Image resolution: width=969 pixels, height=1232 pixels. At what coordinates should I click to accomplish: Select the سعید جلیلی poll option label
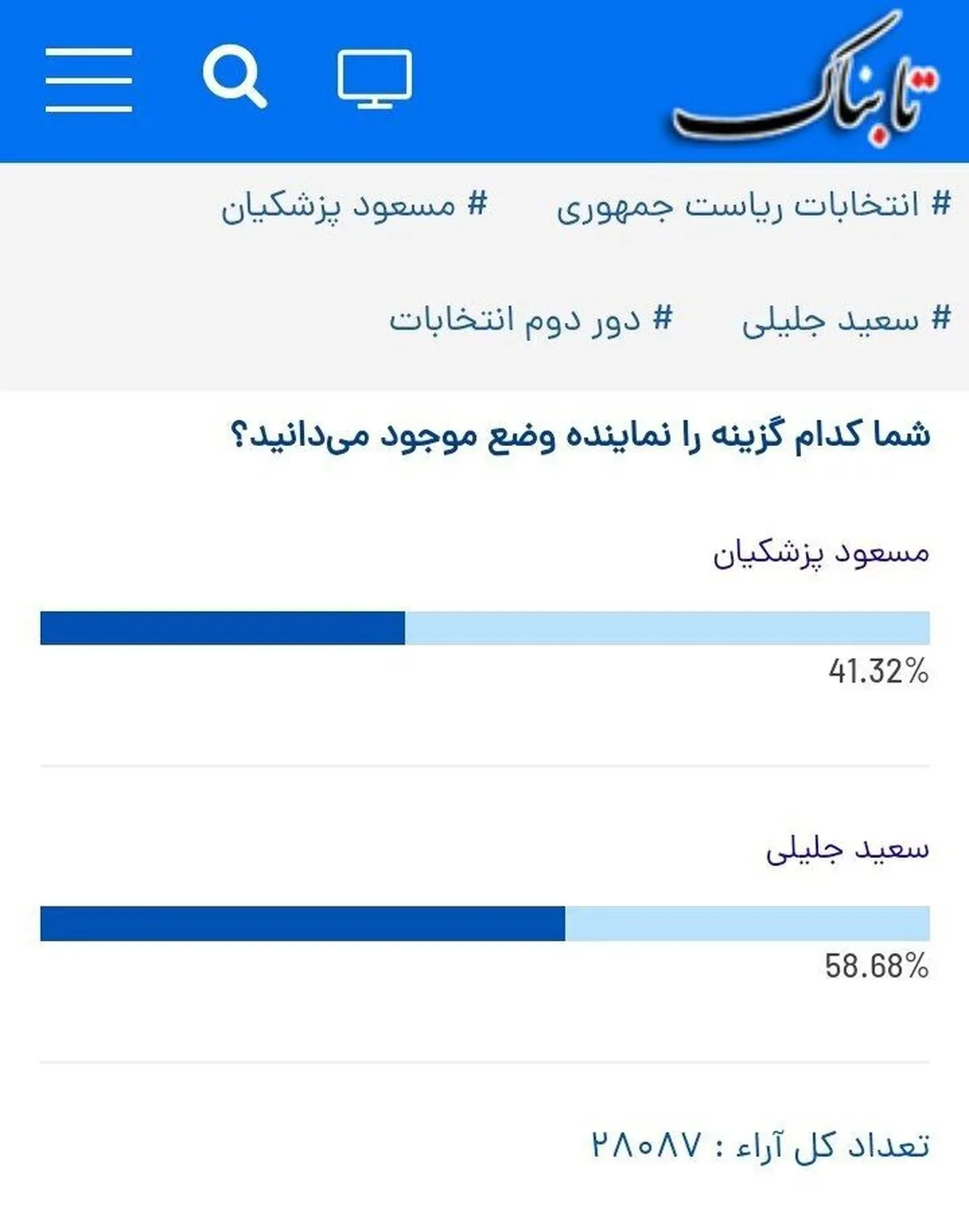point(848,850)
